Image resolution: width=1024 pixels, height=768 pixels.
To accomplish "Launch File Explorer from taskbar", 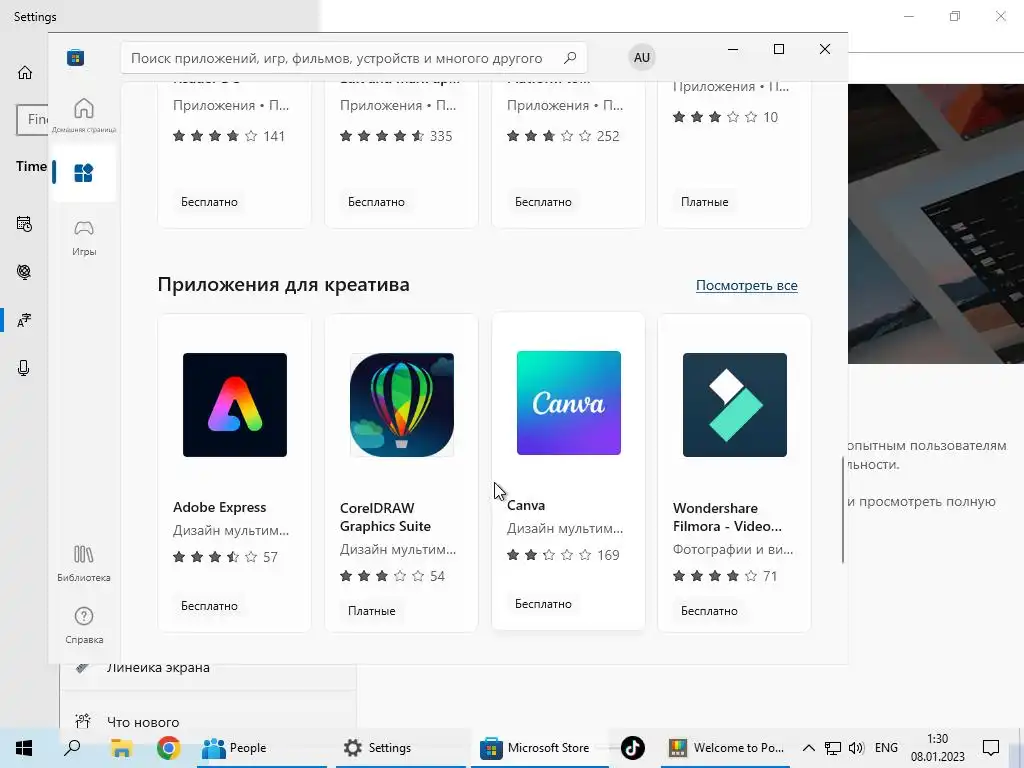I will click(x=121, y=748).
